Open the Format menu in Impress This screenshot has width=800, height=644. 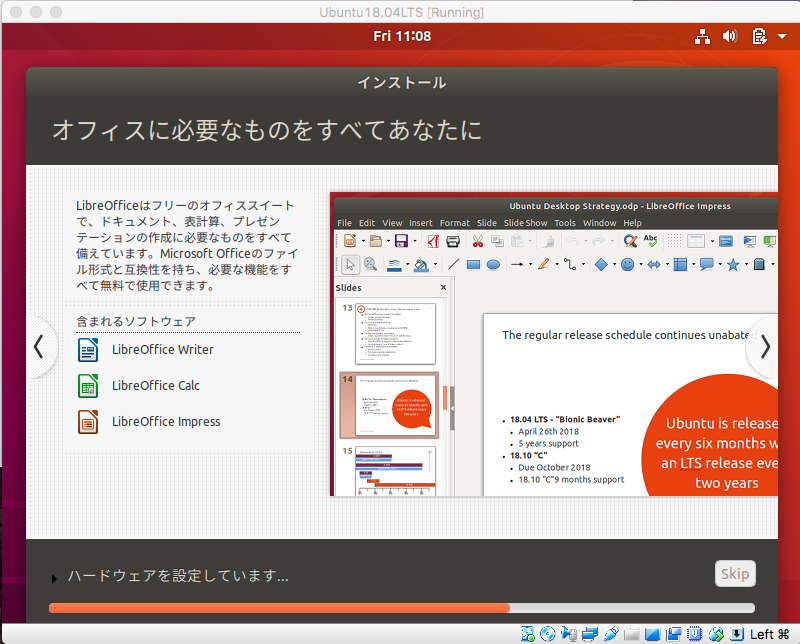click(455, 223)
